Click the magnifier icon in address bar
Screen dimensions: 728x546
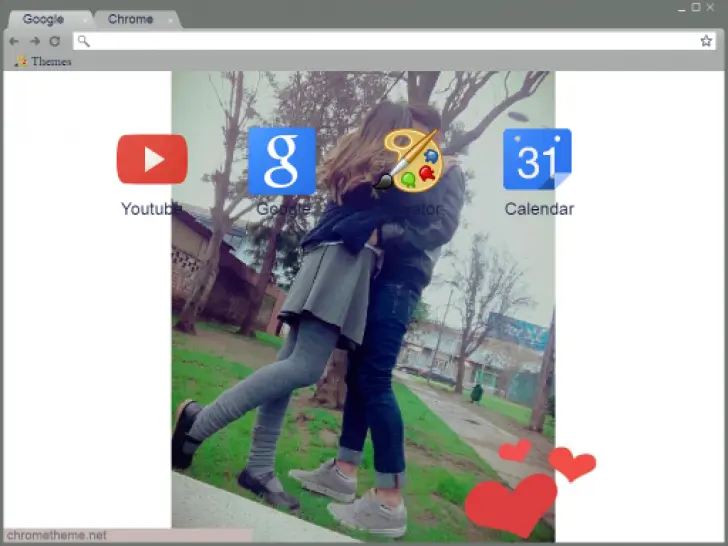[84, 41]
